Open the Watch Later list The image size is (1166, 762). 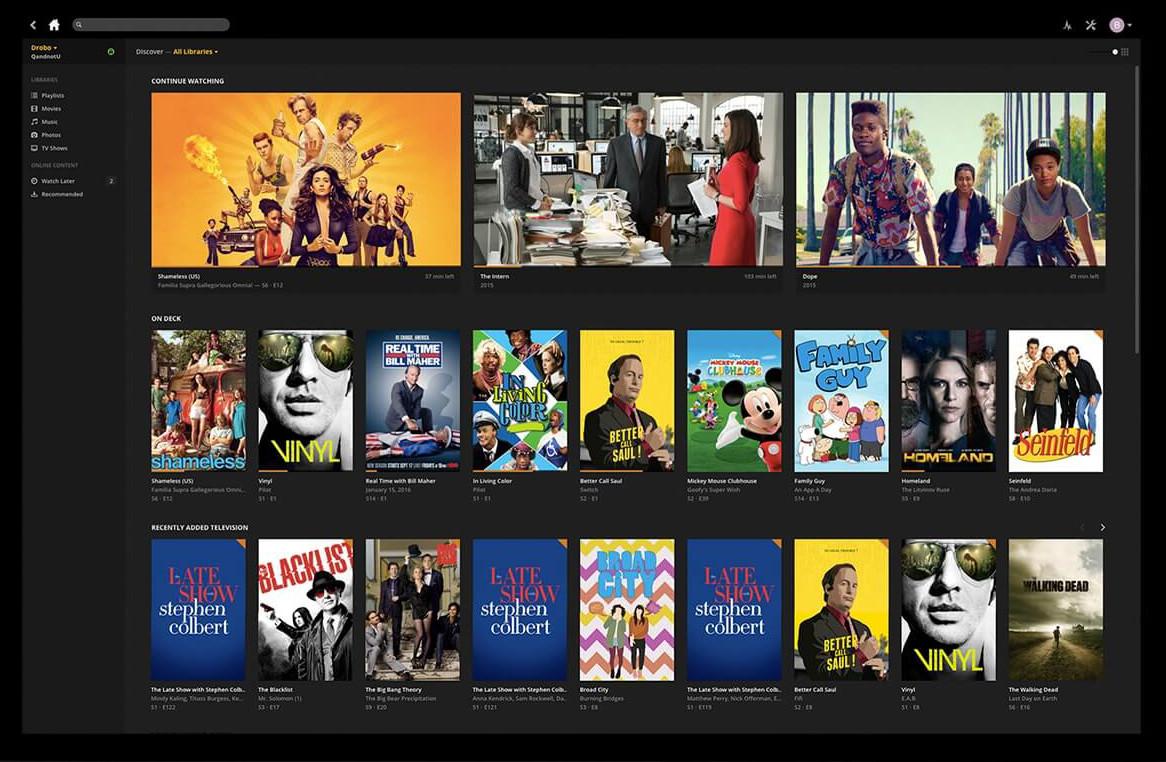(x=57, y=181)
